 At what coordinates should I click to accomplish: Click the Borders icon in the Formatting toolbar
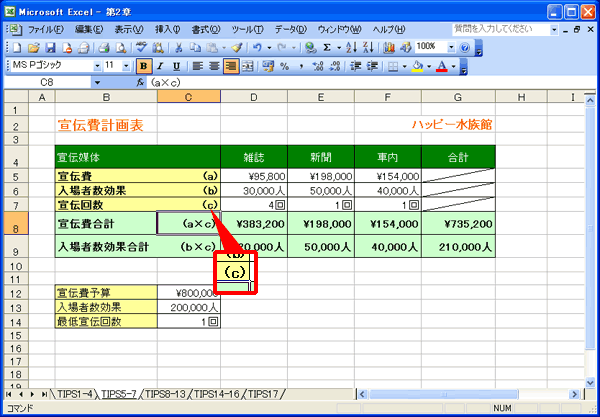(393, 67)
